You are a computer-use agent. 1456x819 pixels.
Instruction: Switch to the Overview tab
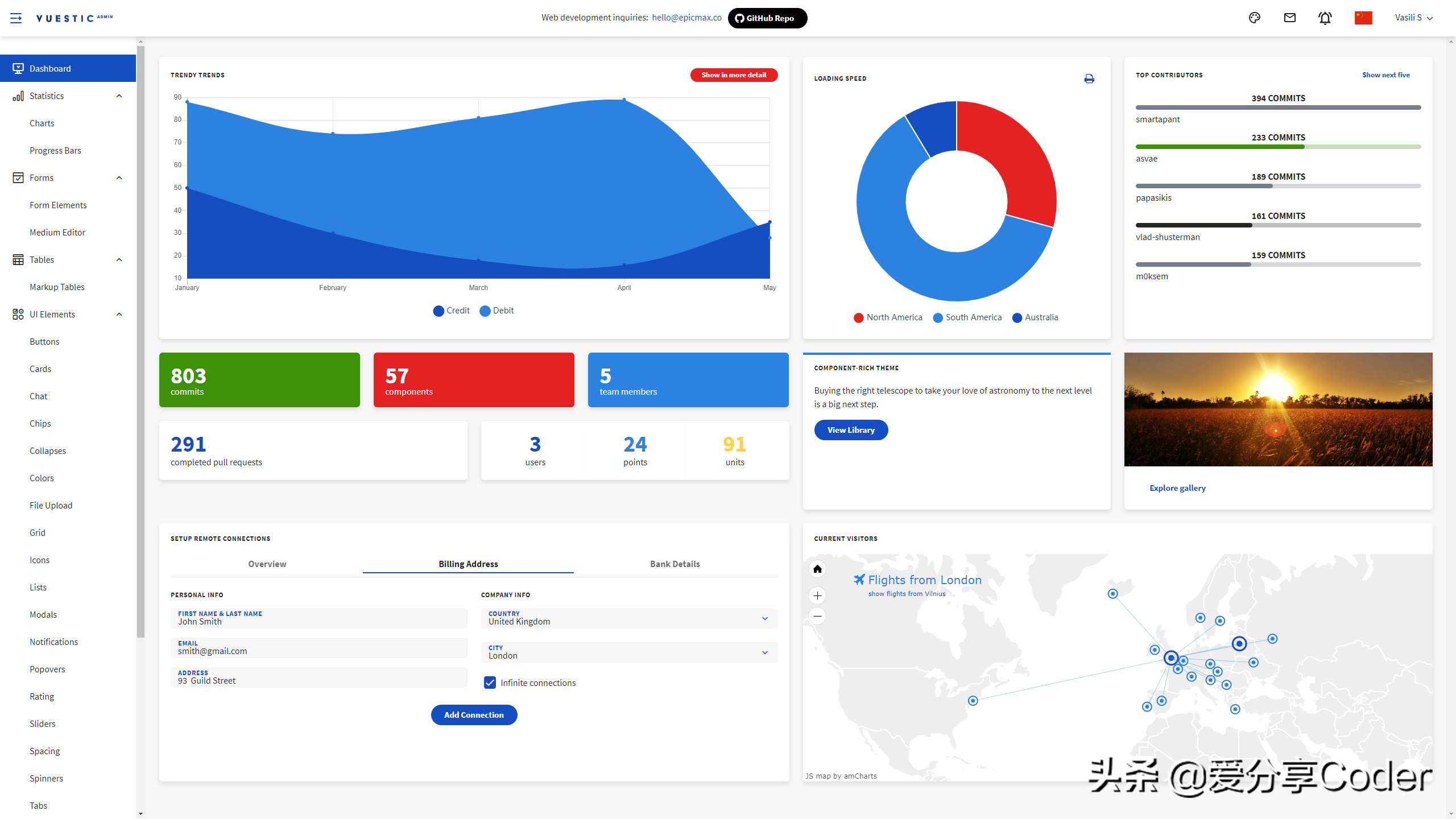[x=267, y=563]
